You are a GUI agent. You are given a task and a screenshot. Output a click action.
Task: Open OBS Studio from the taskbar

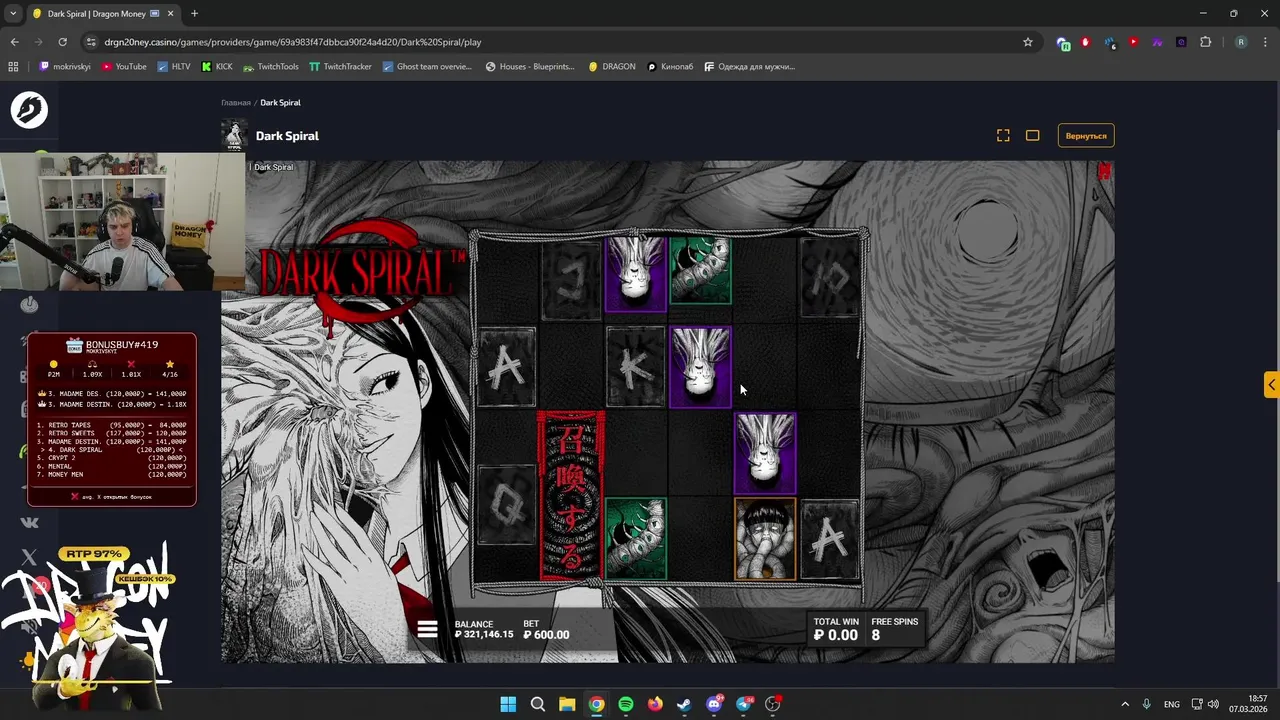tap(773, 704)
